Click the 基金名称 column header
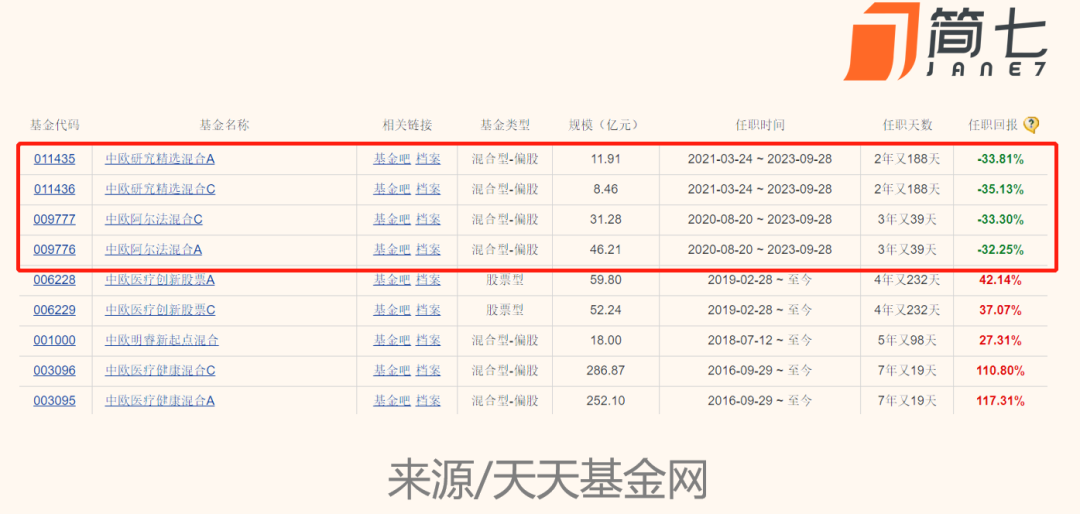This screenshot has width=1080, height=514. tap(224, 125)
